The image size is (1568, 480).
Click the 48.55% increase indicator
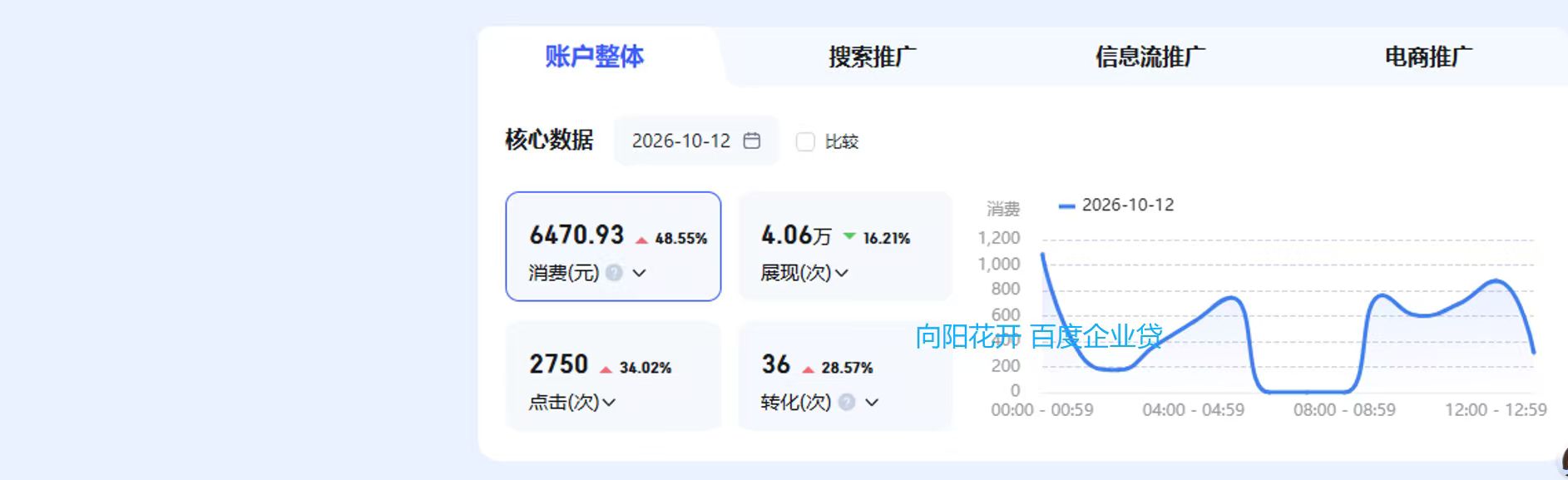coord(671,238)
